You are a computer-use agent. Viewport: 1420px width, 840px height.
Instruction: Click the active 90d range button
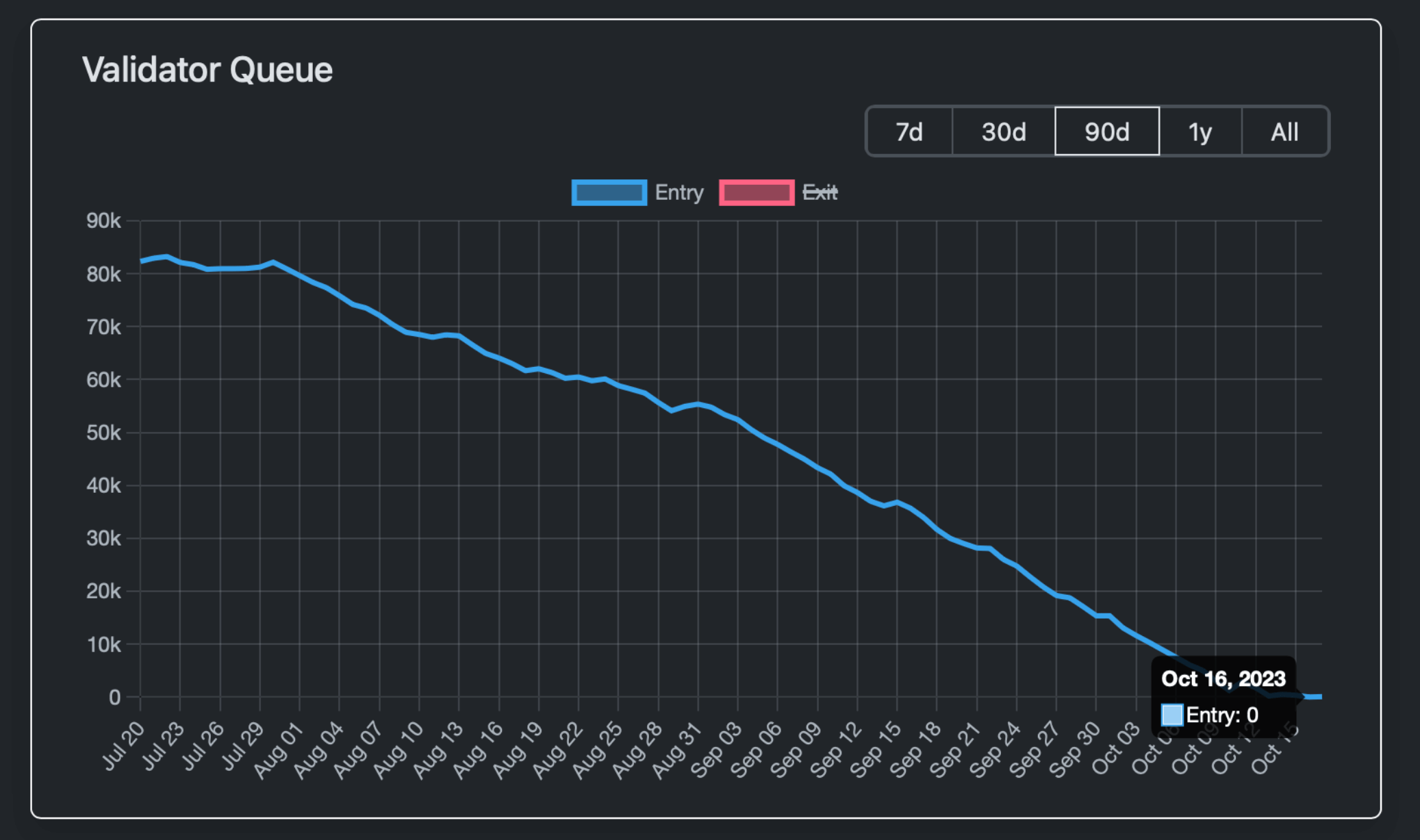point(1106,131)
